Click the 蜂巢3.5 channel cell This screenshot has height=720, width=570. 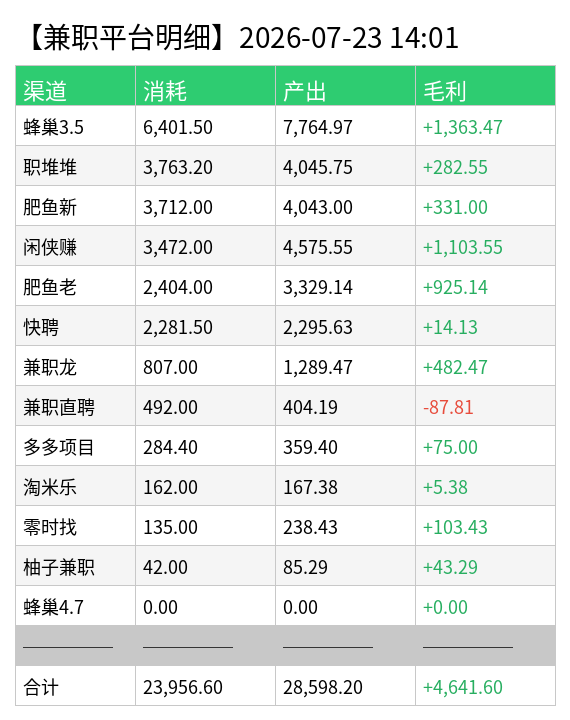tap(75, 126)
